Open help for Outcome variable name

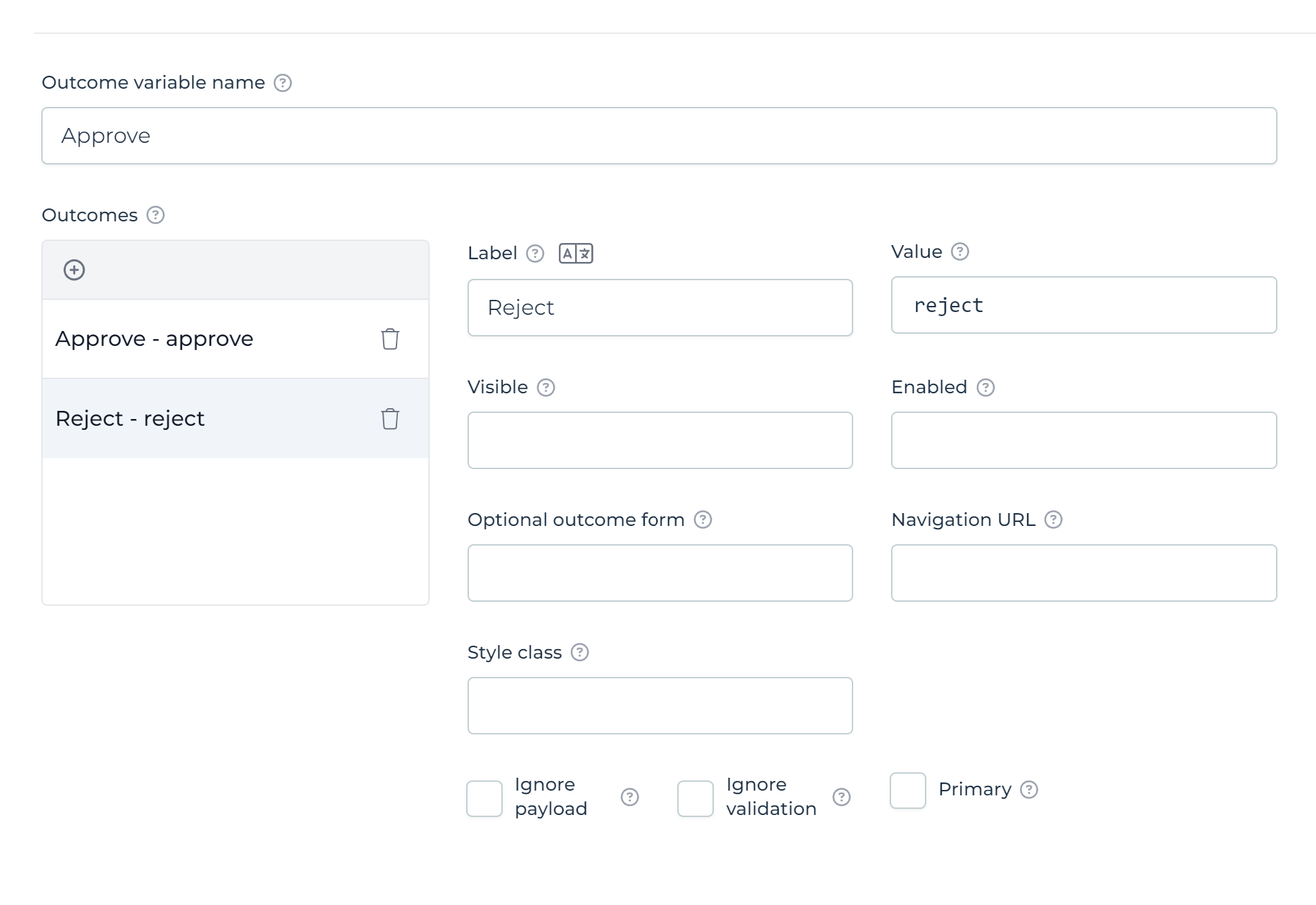click(284, 83)
